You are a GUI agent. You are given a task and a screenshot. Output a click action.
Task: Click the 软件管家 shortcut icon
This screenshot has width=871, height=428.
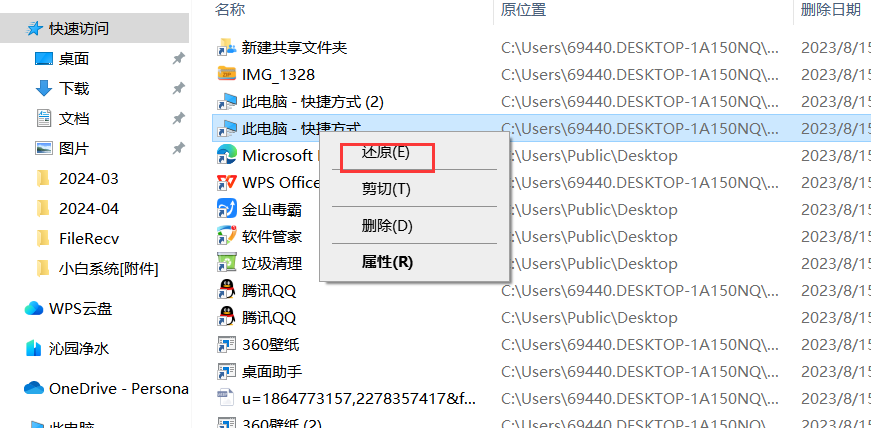pyautogui.click(x=226, y=236)
